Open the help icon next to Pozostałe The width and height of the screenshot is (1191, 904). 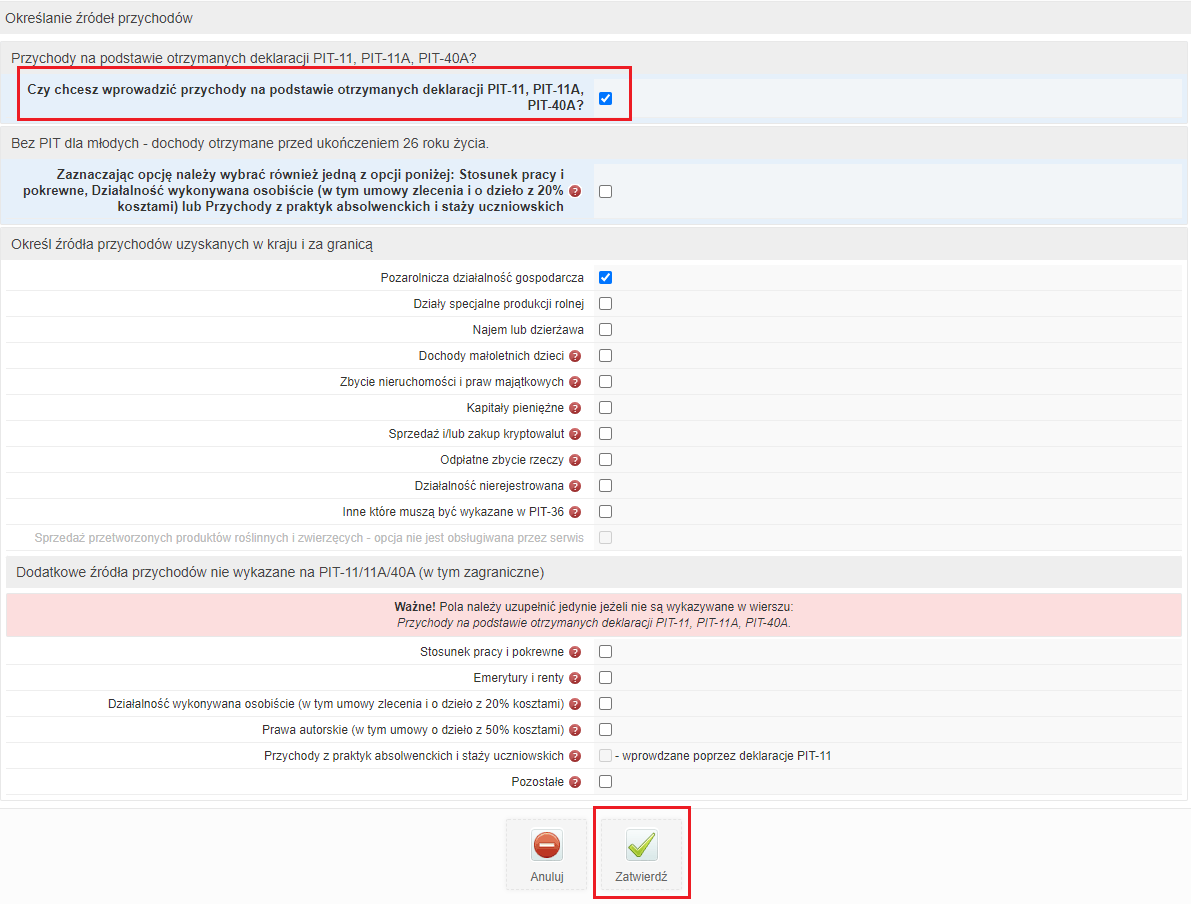[x=575, y=782]
